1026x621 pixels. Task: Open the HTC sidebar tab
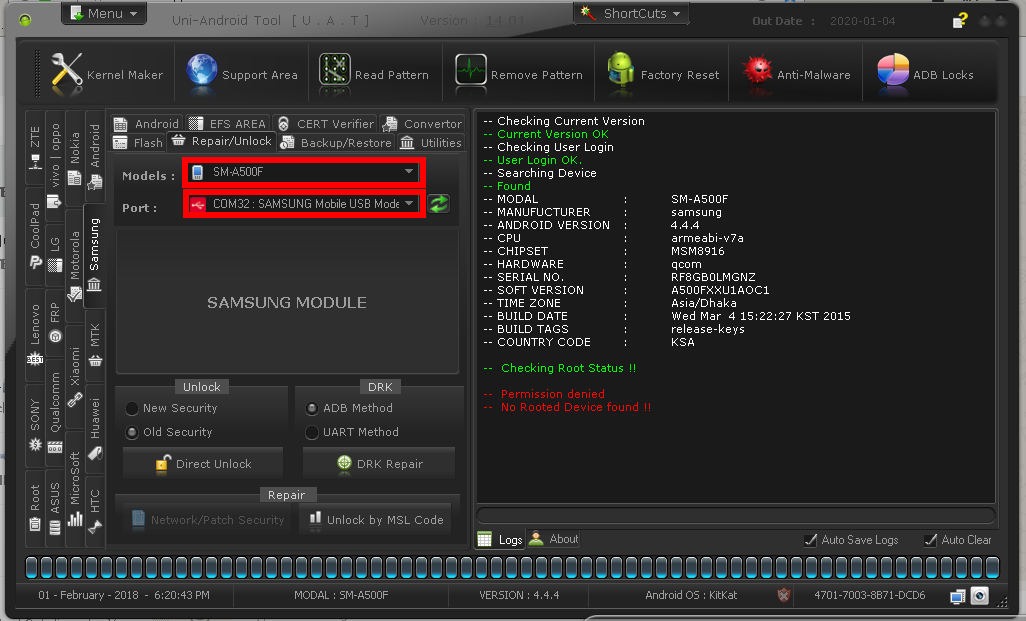[95, 510]
